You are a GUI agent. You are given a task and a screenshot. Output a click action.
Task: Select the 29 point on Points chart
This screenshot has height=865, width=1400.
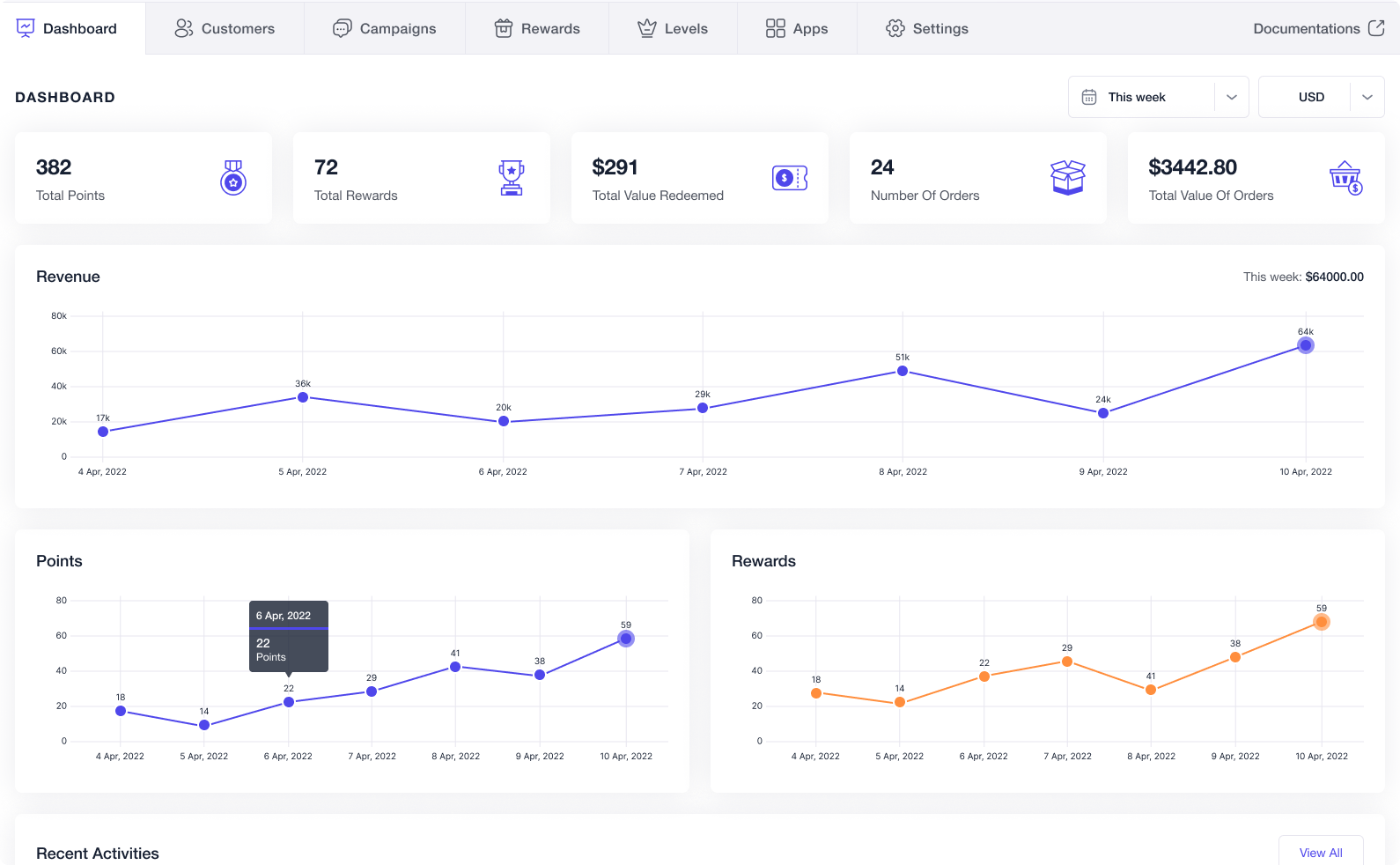pyautogui.click(x=372, y=691)
